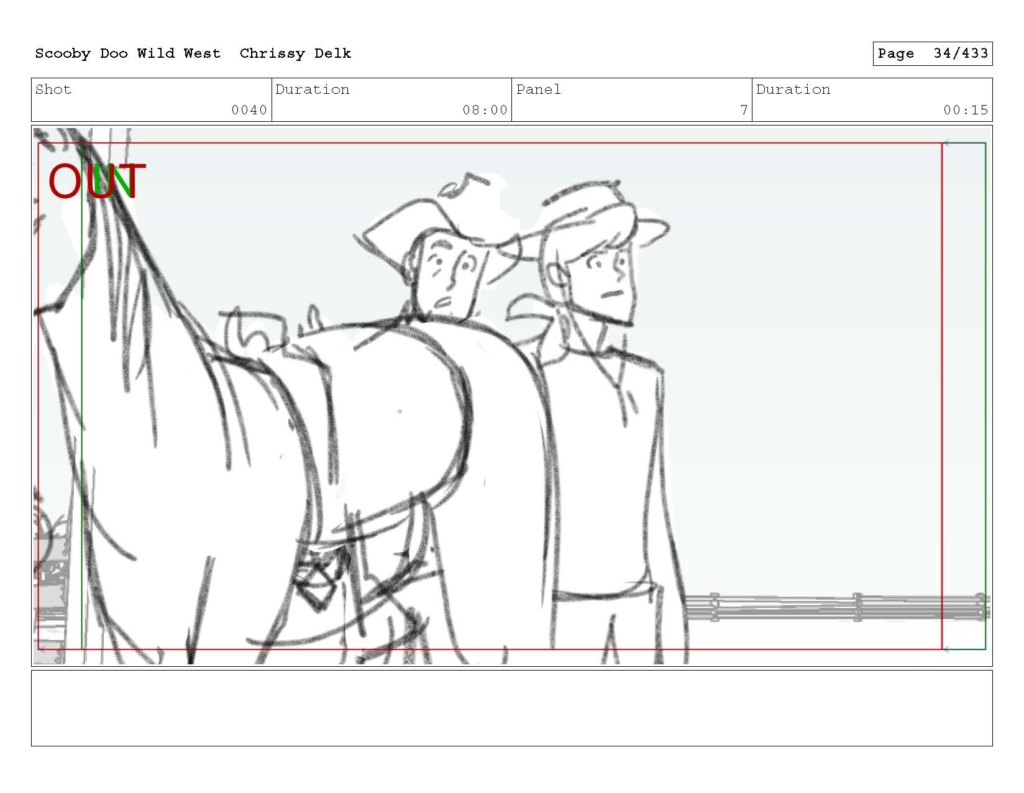Click the Panel number '7'
Viewport: 1024px width, 793px height.
[x=744, y=110]
